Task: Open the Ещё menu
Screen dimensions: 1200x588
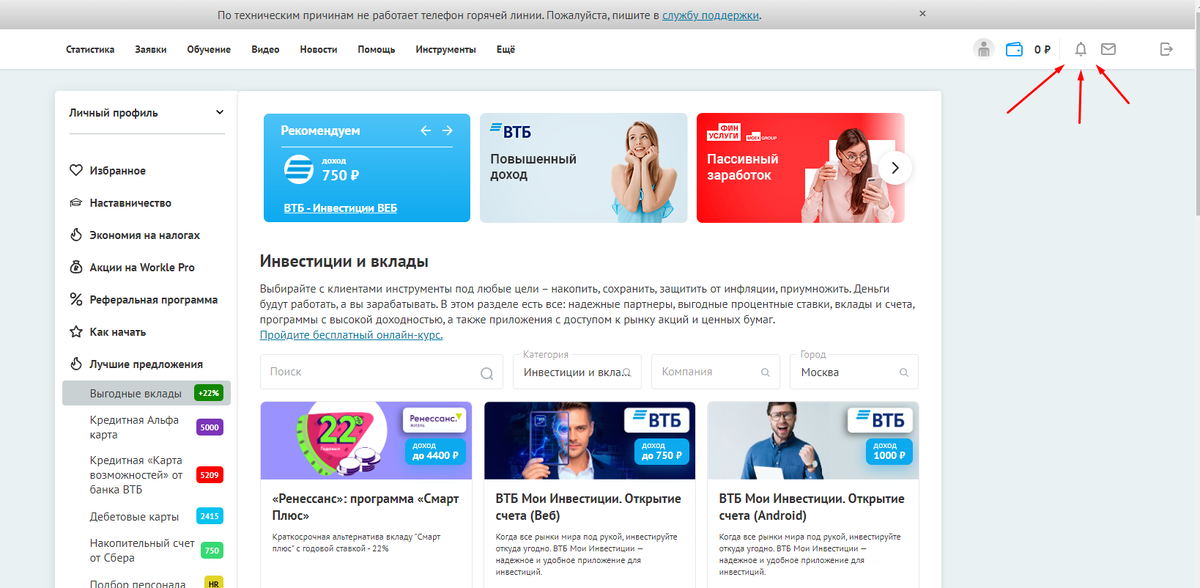Action: (x=506, y=50)
